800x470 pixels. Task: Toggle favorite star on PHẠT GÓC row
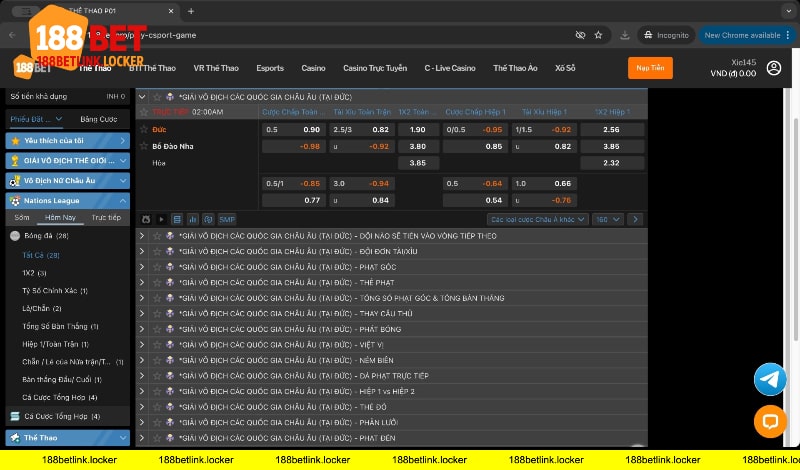coord(157,267)
